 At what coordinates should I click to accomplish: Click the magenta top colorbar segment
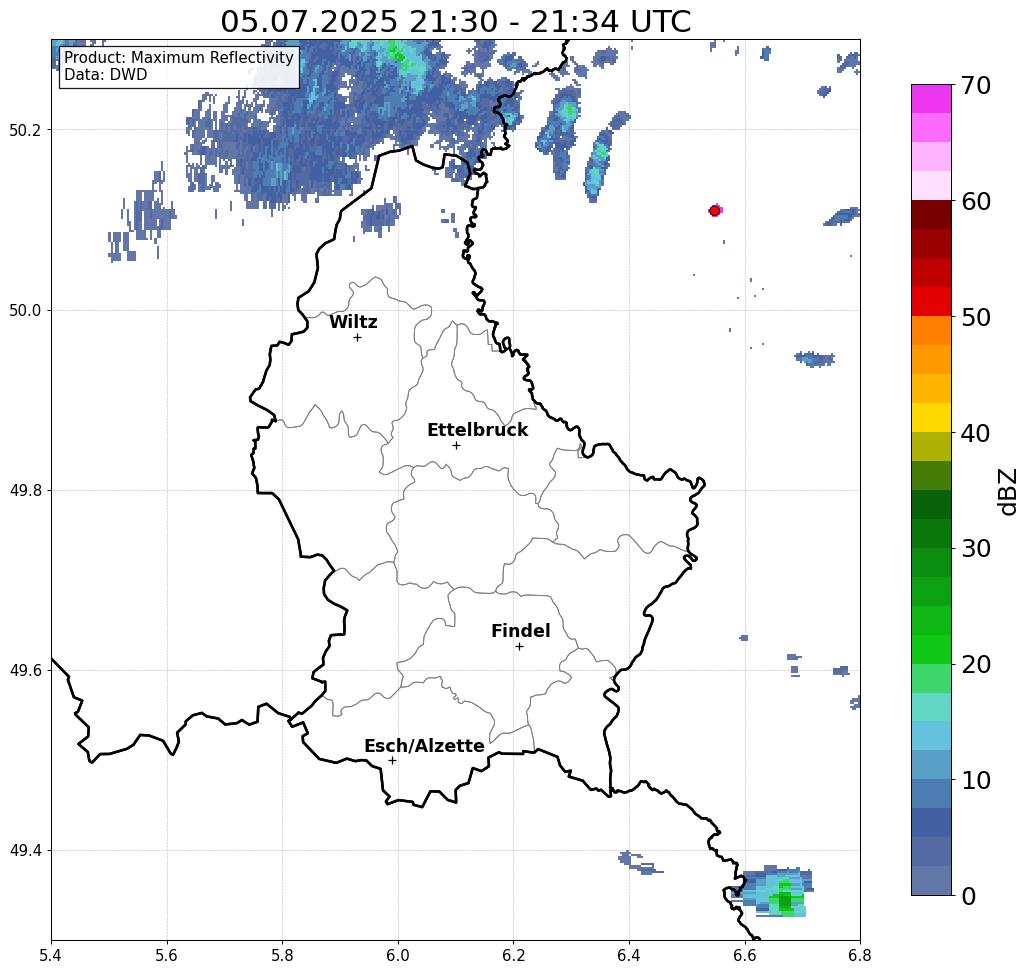(931, 99)
